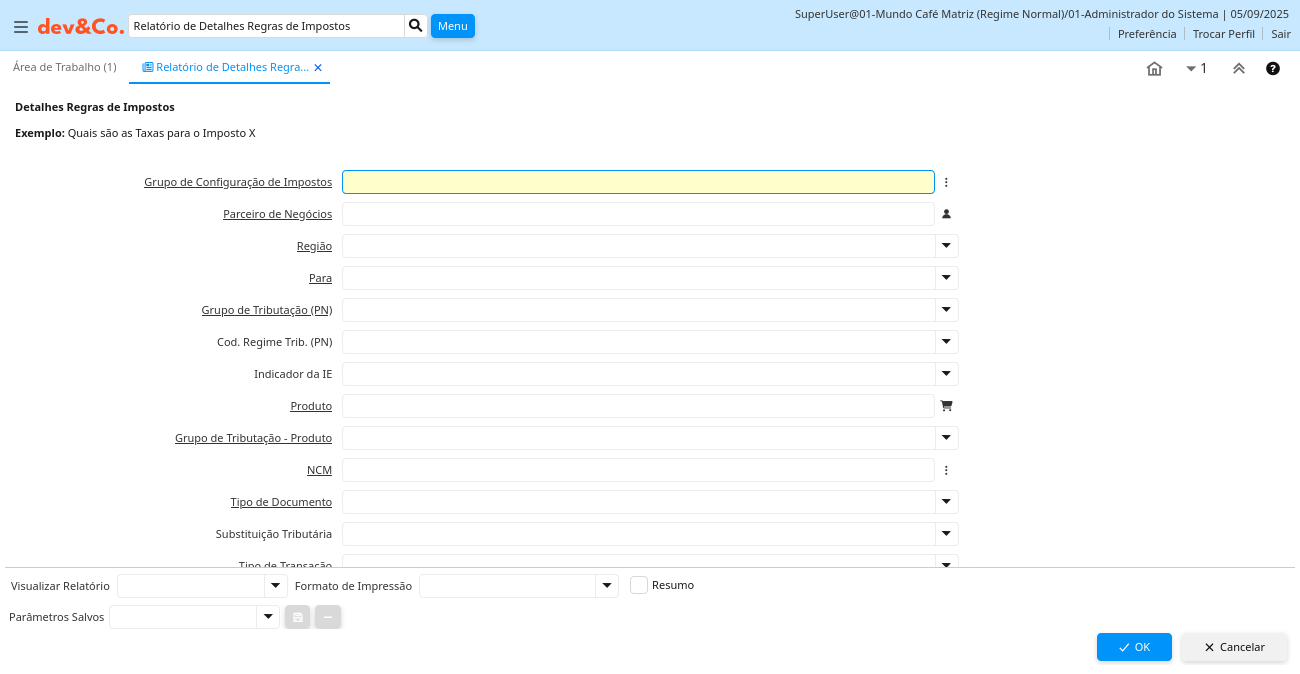Open Grupo de Configuração de Impostos lookup
Viewport: 1300px width, 674px height.
click(946, 182)
